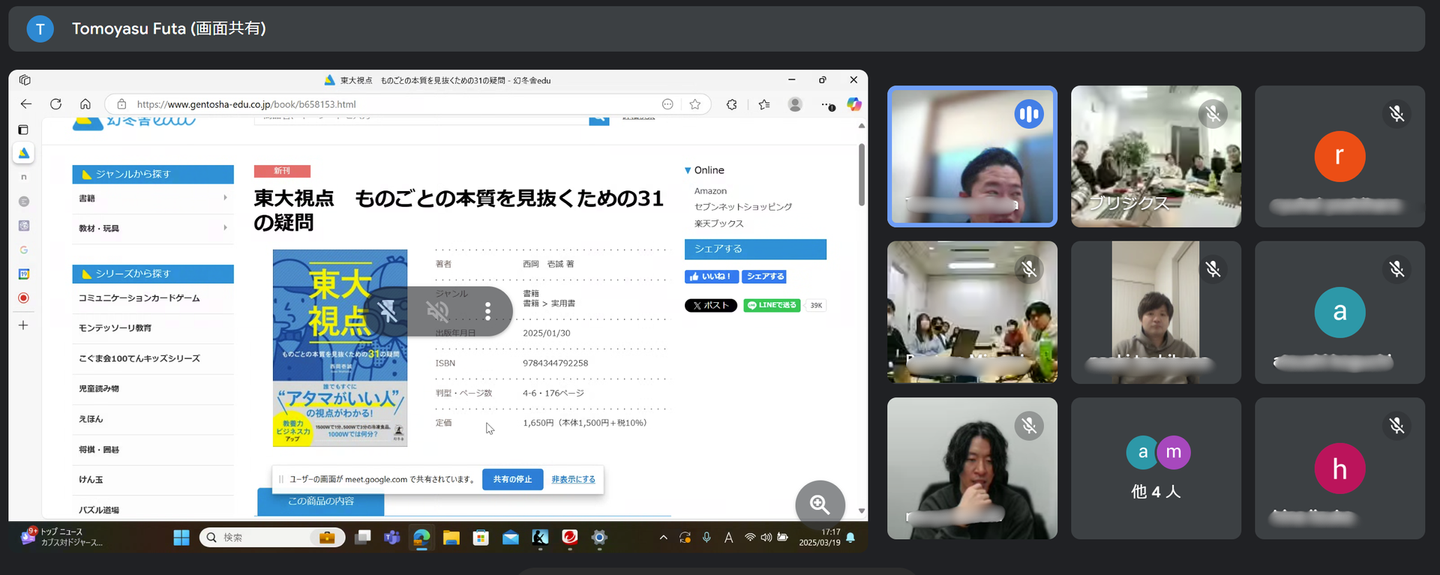Image resolution: width=1440 pixels, height=575 pixels.
Task: Collapse the Online section triangle
Action: pos(688,170)
